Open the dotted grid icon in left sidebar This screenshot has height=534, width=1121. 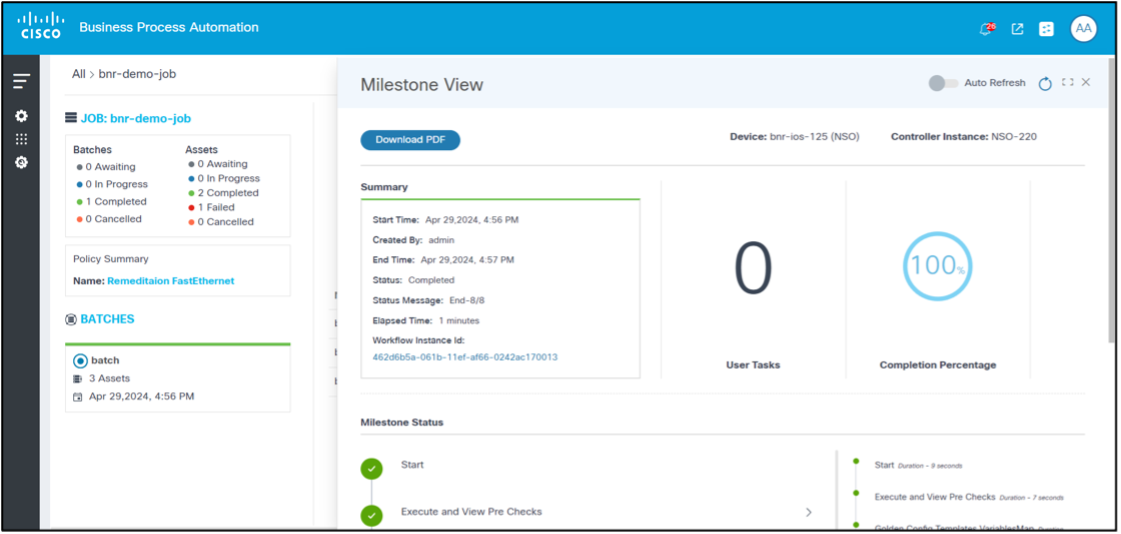(21, 139)
